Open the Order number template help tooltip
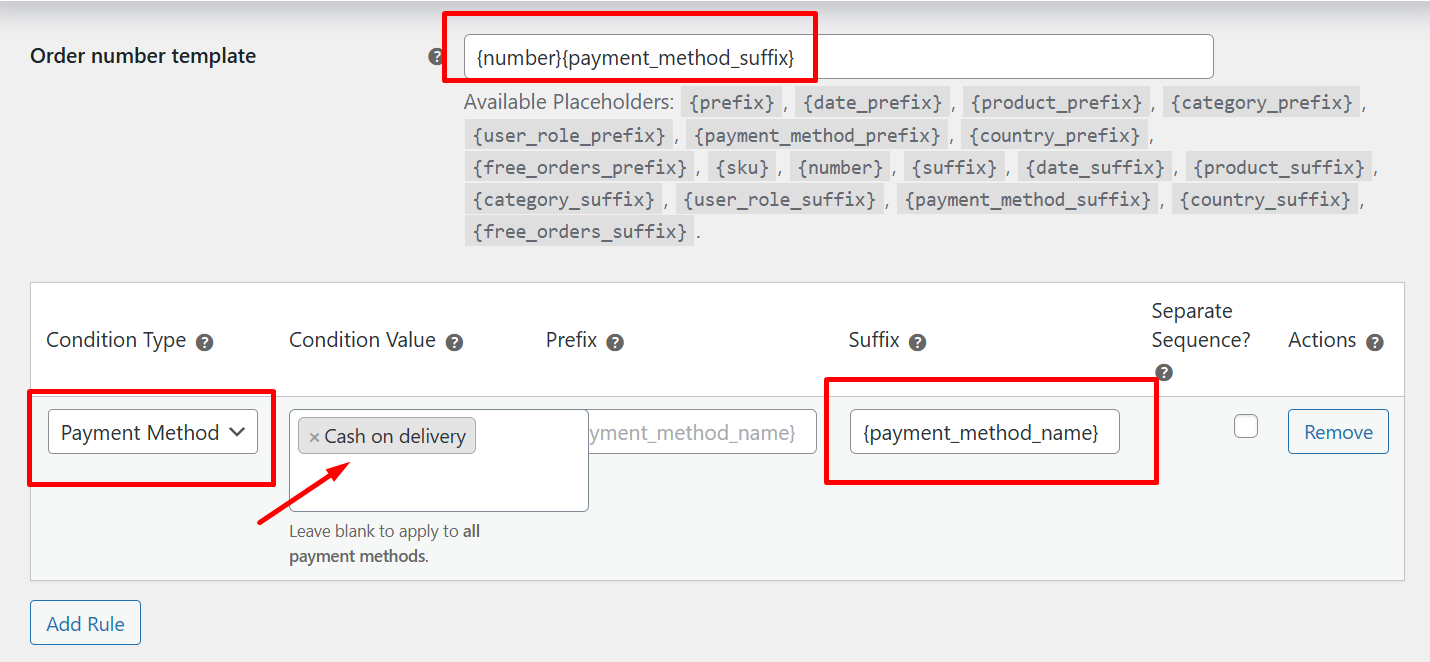This screenshot has height=662, width=1430. (x=436, y=57)
